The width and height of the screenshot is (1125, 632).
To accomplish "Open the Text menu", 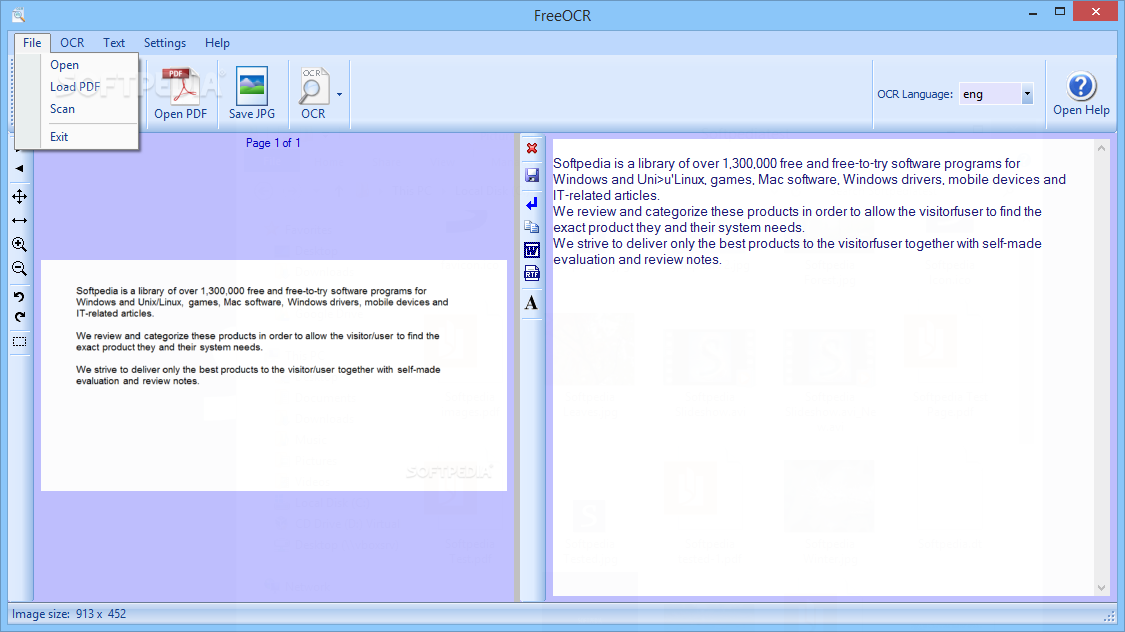I will click(x=113, y=43).
